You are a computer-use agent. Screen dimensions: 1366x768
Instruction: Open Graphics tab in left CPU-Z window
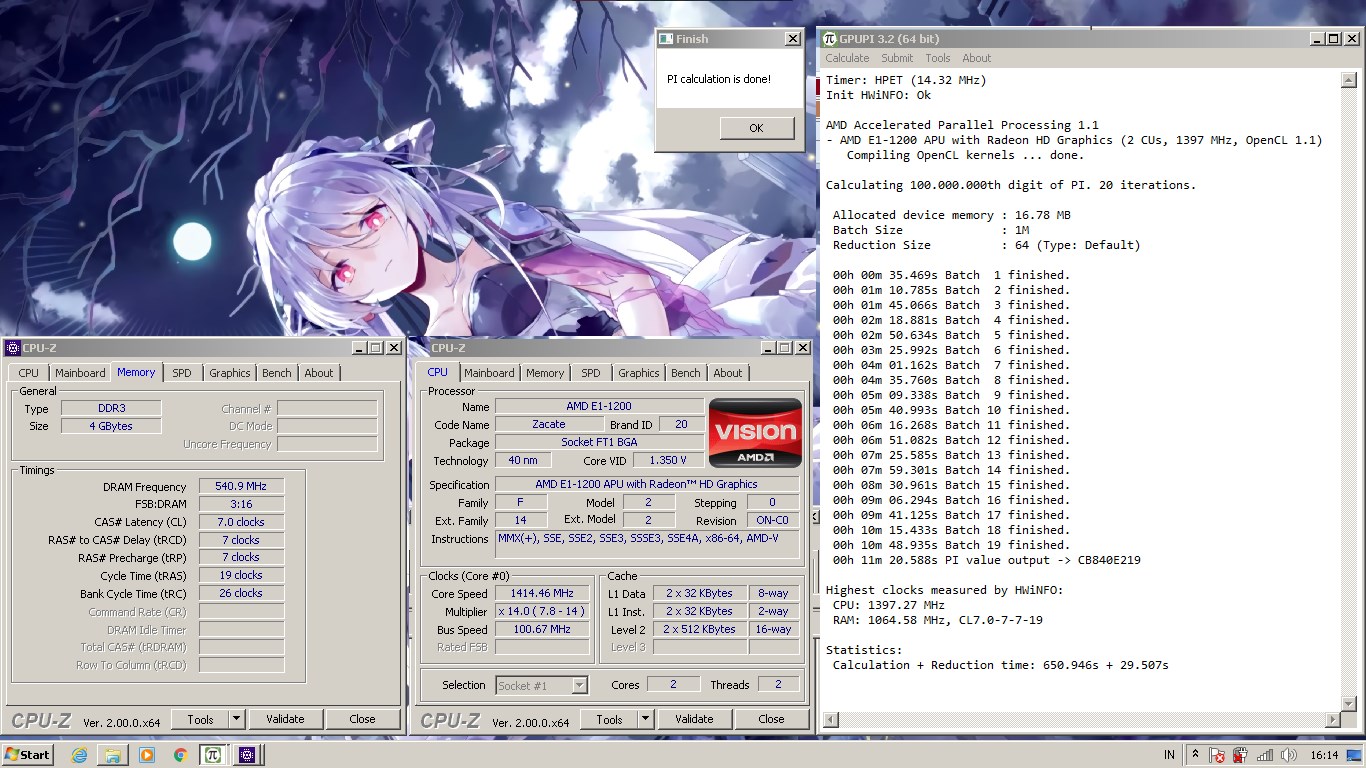(229, 373)
